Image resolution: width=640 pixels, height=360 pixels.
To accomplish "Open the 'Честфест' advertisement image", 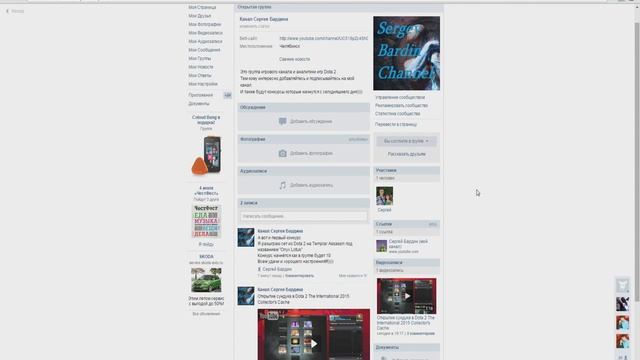I will [206, 222].
